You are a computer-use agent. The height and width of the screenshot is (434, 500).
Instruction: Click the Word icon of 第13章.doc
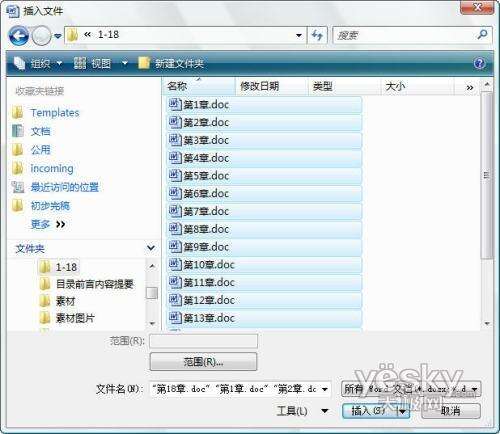coord(175,317)
